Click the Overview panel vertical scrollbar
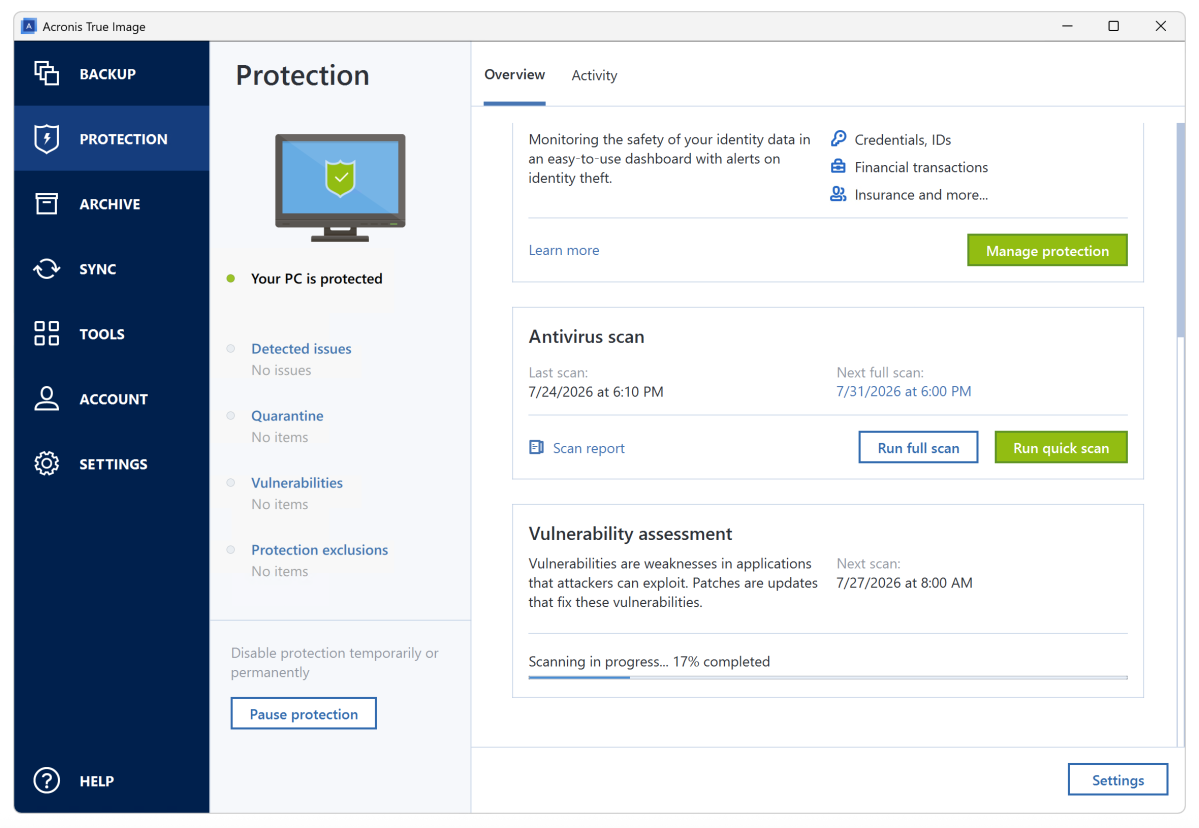The image size is (1199, 828). coord(1180,229)
